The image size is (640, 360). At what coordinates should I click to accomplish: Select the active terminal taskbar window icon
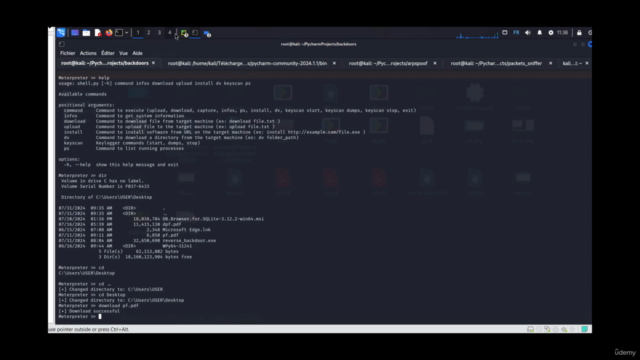(195, 33)
